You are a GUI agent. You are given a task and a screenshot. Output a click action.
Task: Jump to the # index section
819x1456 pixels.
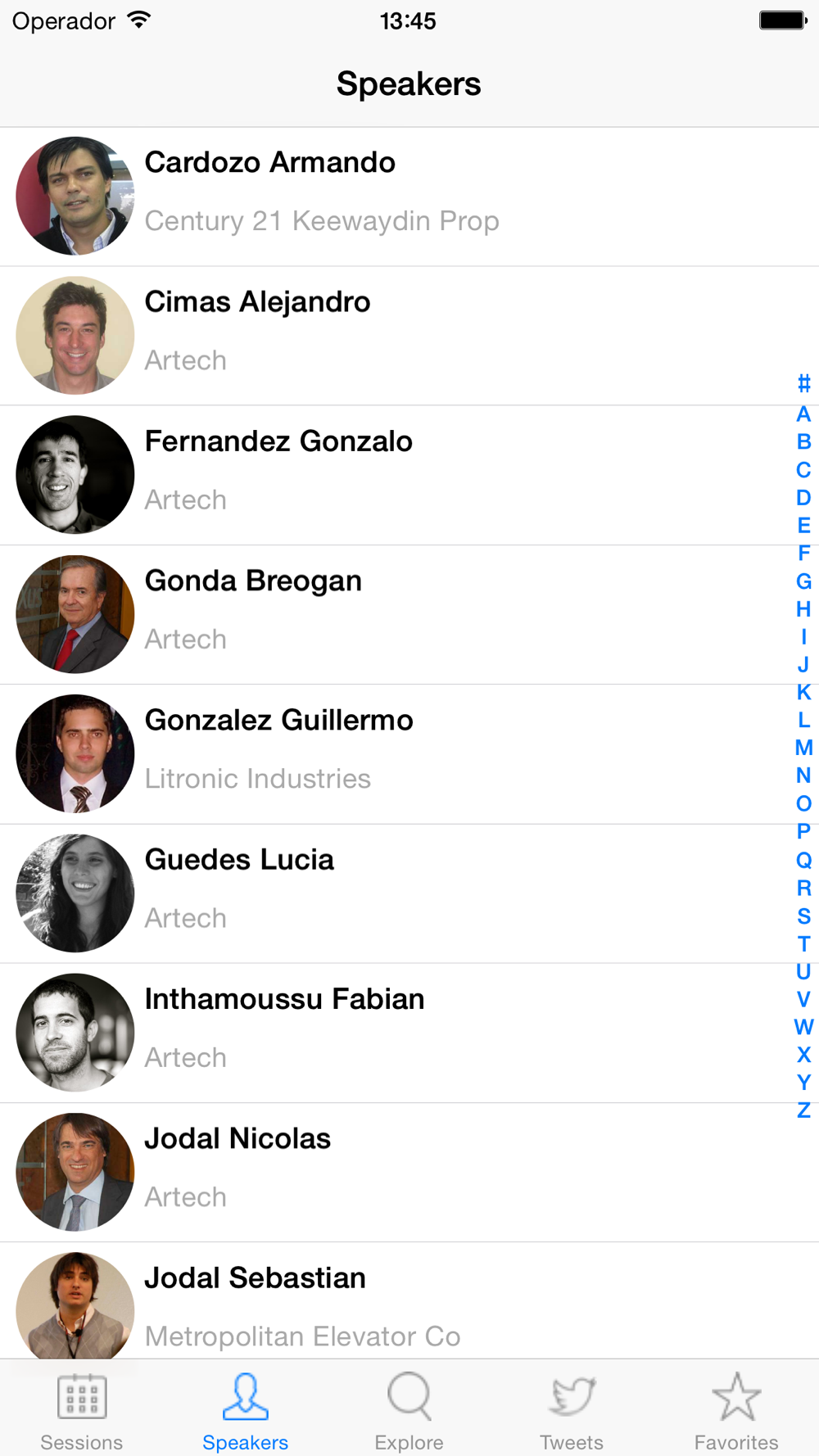(803, 383)
